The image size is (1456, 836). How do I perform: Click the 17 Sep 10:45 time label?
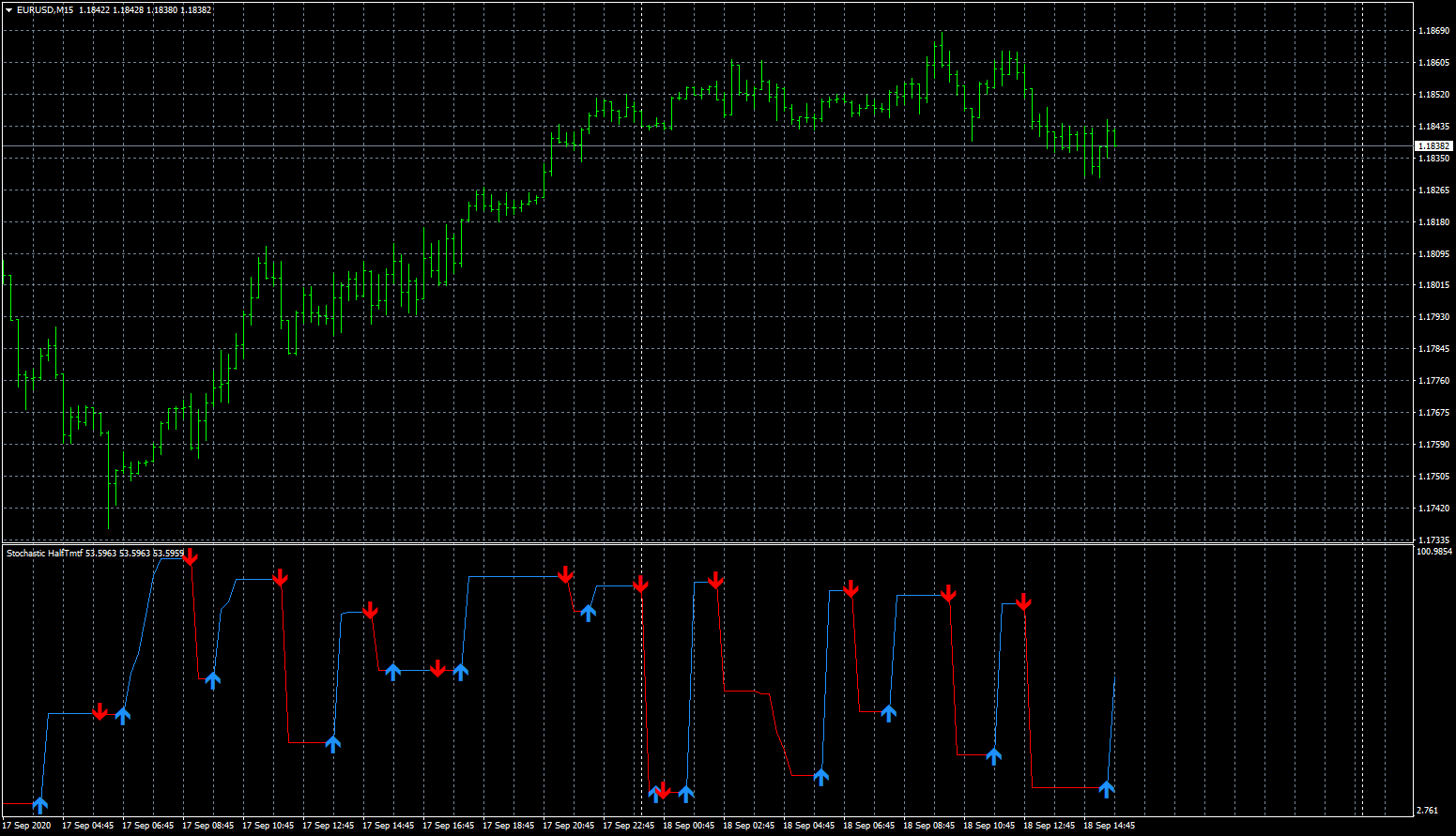coord(268,826)
